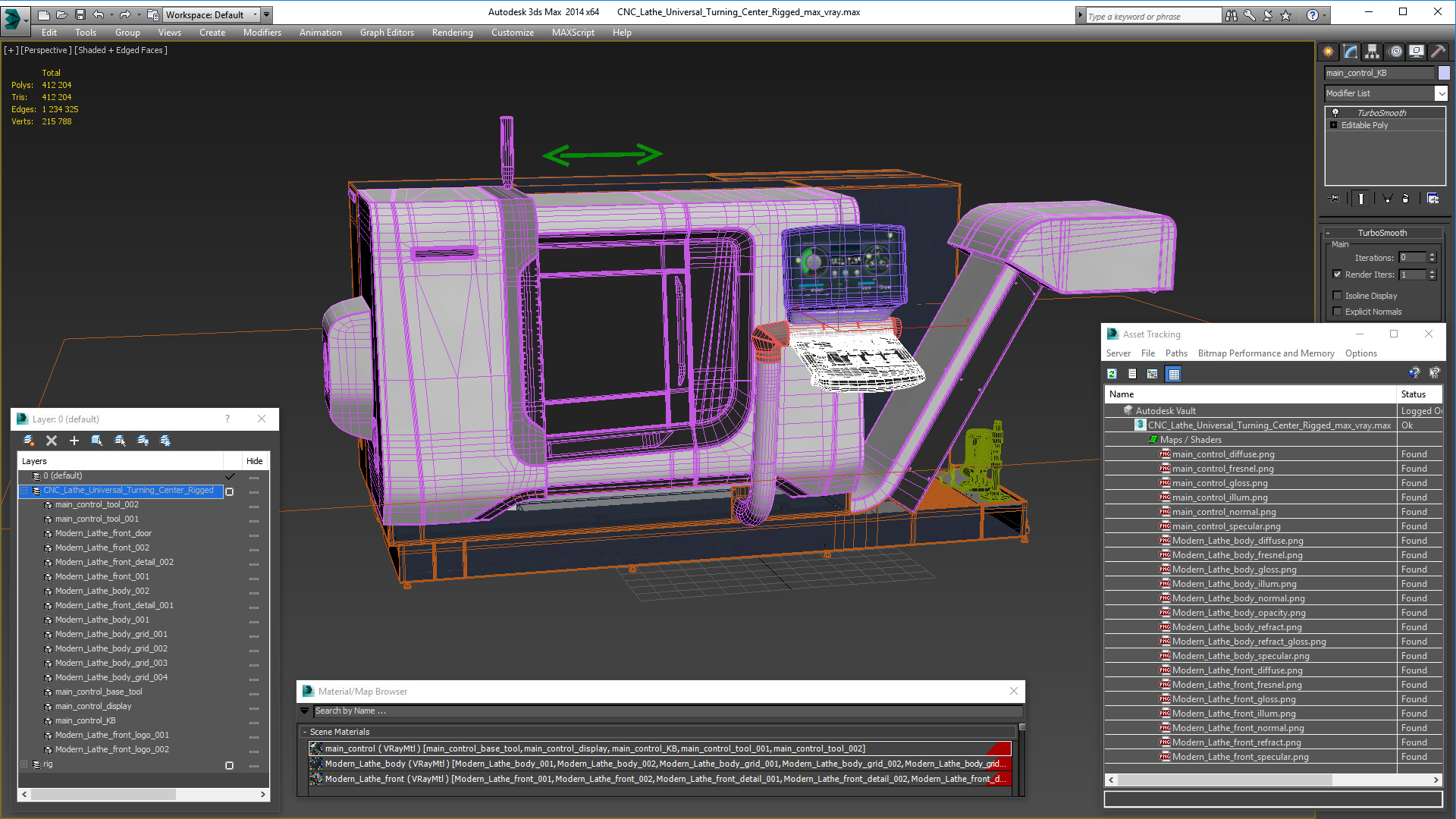Screen dimensions: 1456x819
Task: Highlight selected objects' layers icon
Action: point(120,441)
